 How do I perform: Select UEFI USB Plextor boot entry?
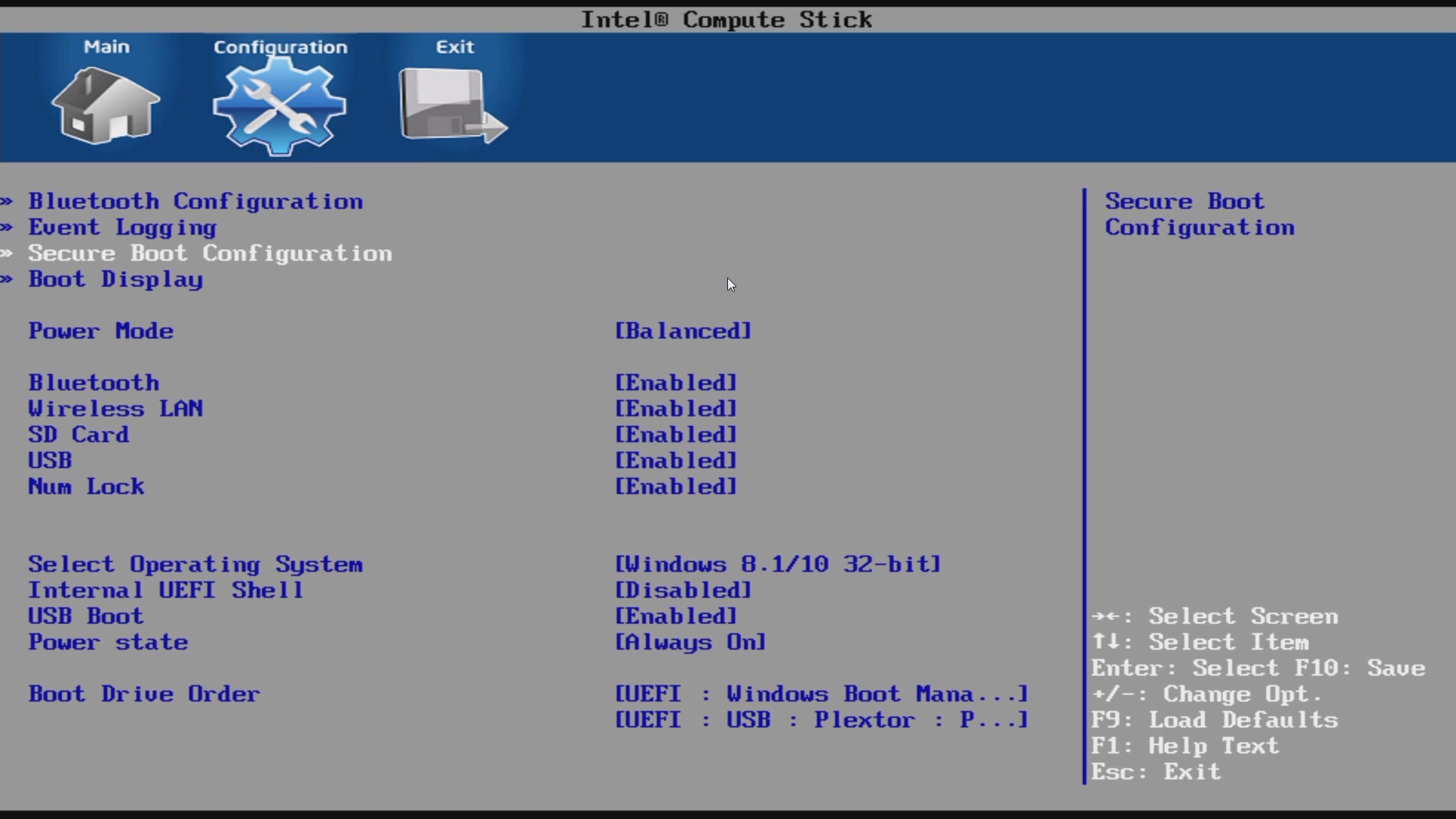point(821,720)
